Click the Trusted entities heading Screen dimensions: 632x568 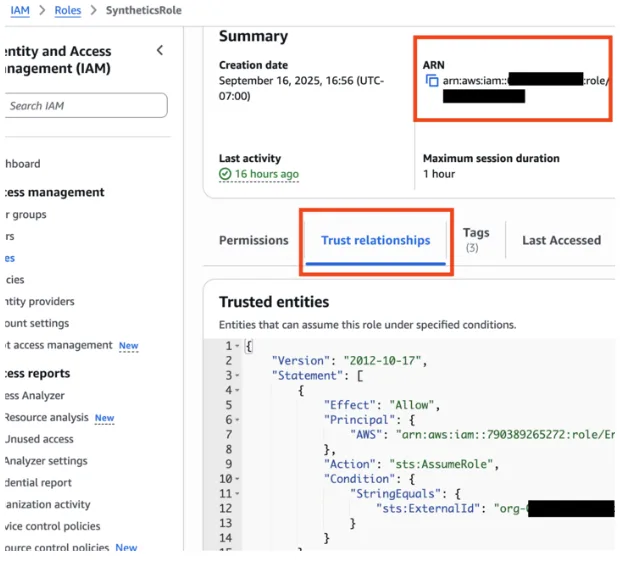(x=274, y=302)
